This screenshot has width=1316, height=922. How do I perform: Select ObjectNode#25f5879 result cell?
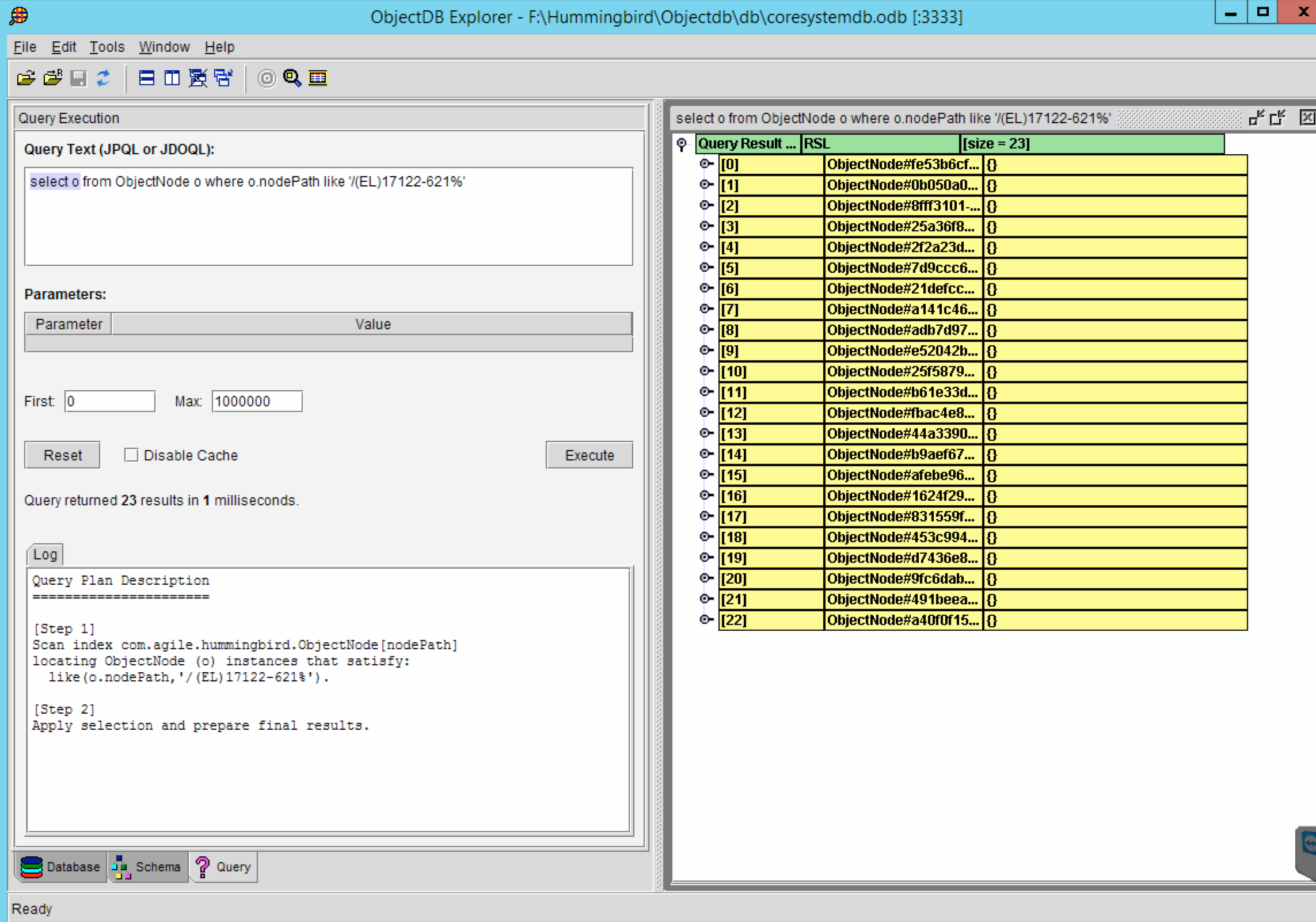point(903,372)
